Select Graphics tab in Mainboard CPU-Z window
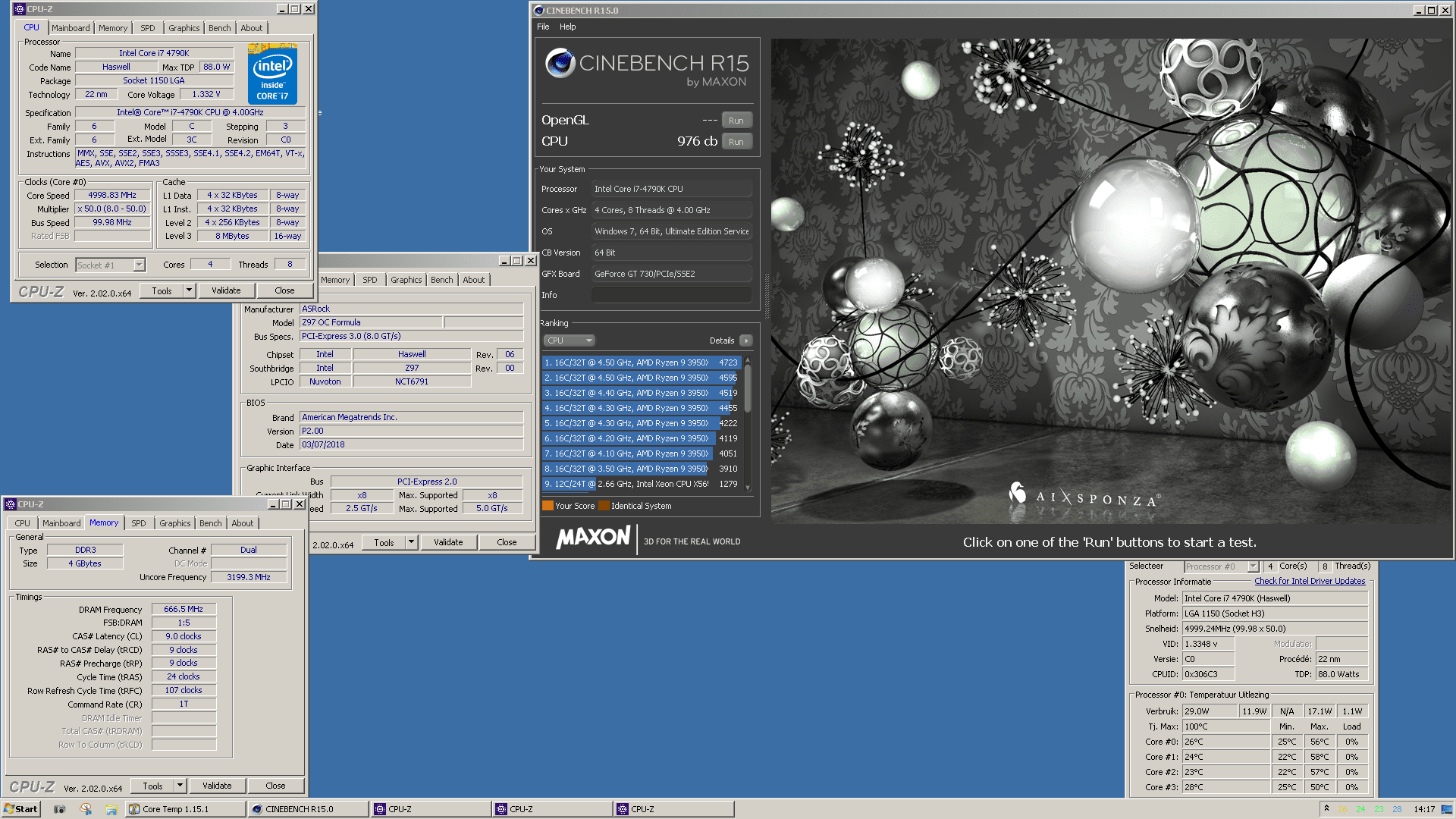This screenshot has width=1456, height=819. pos(406,280)
